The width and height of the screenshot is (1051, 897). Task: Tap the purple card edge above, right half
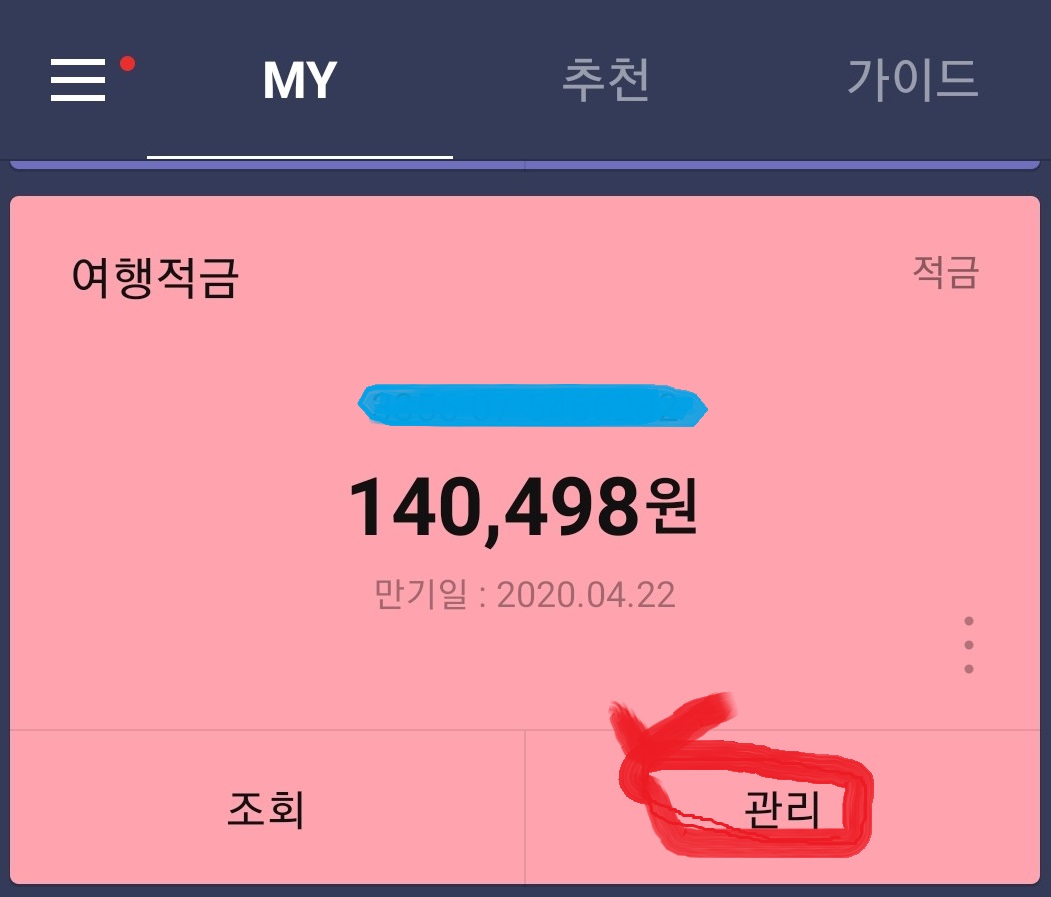(x=782, y=165)
